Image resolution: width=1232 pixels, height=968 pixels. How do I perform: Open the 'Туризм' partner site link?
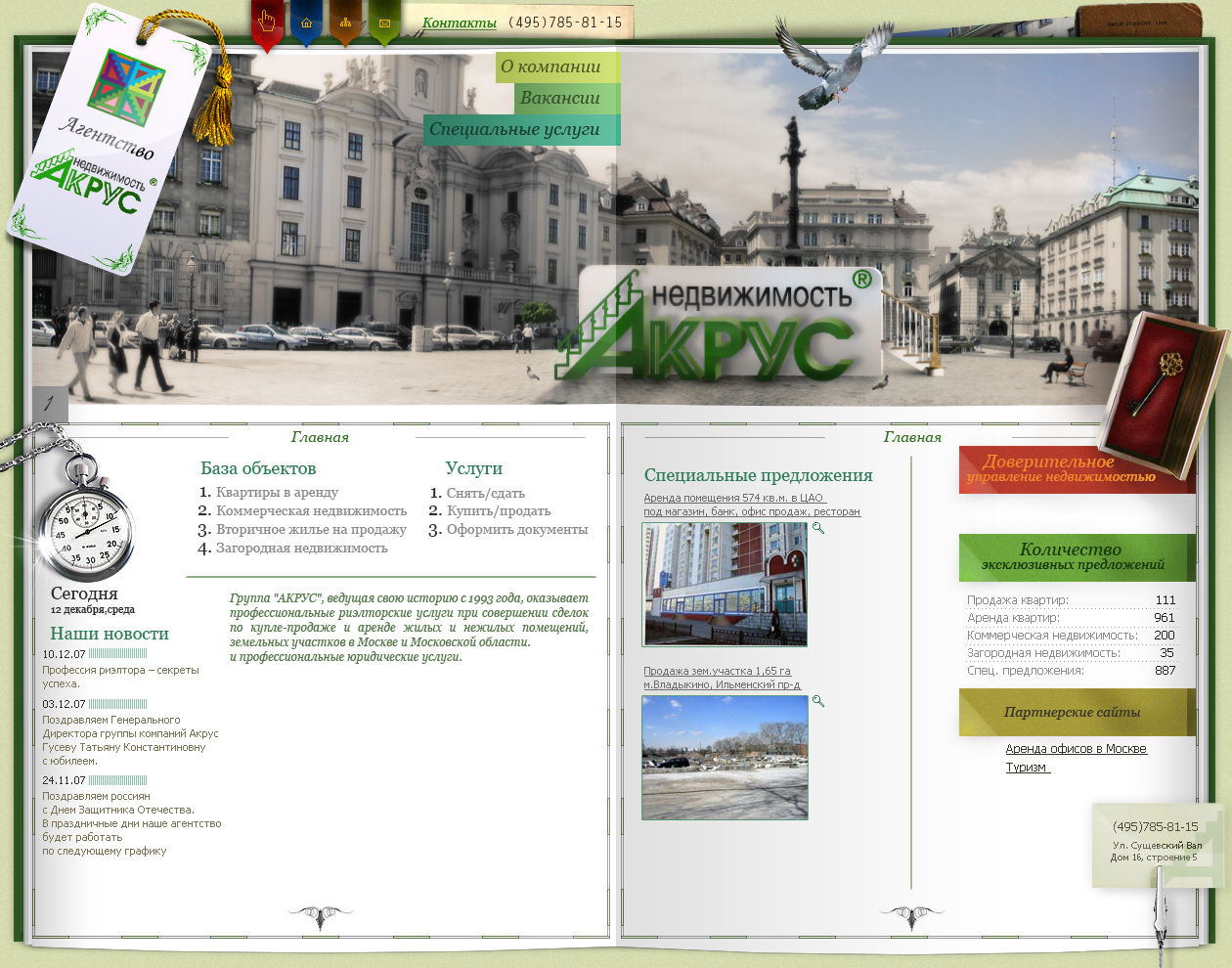click(1027, 768)
